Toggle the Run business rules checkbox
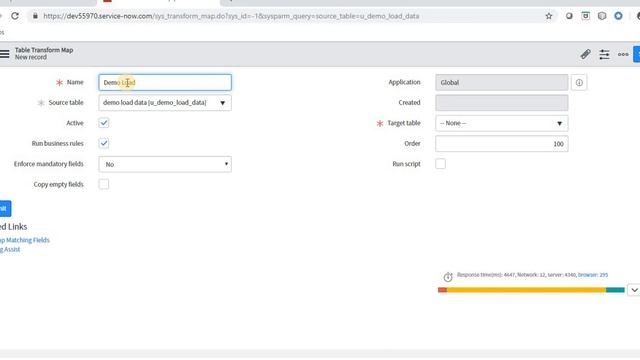 click(x=104, y=143)
